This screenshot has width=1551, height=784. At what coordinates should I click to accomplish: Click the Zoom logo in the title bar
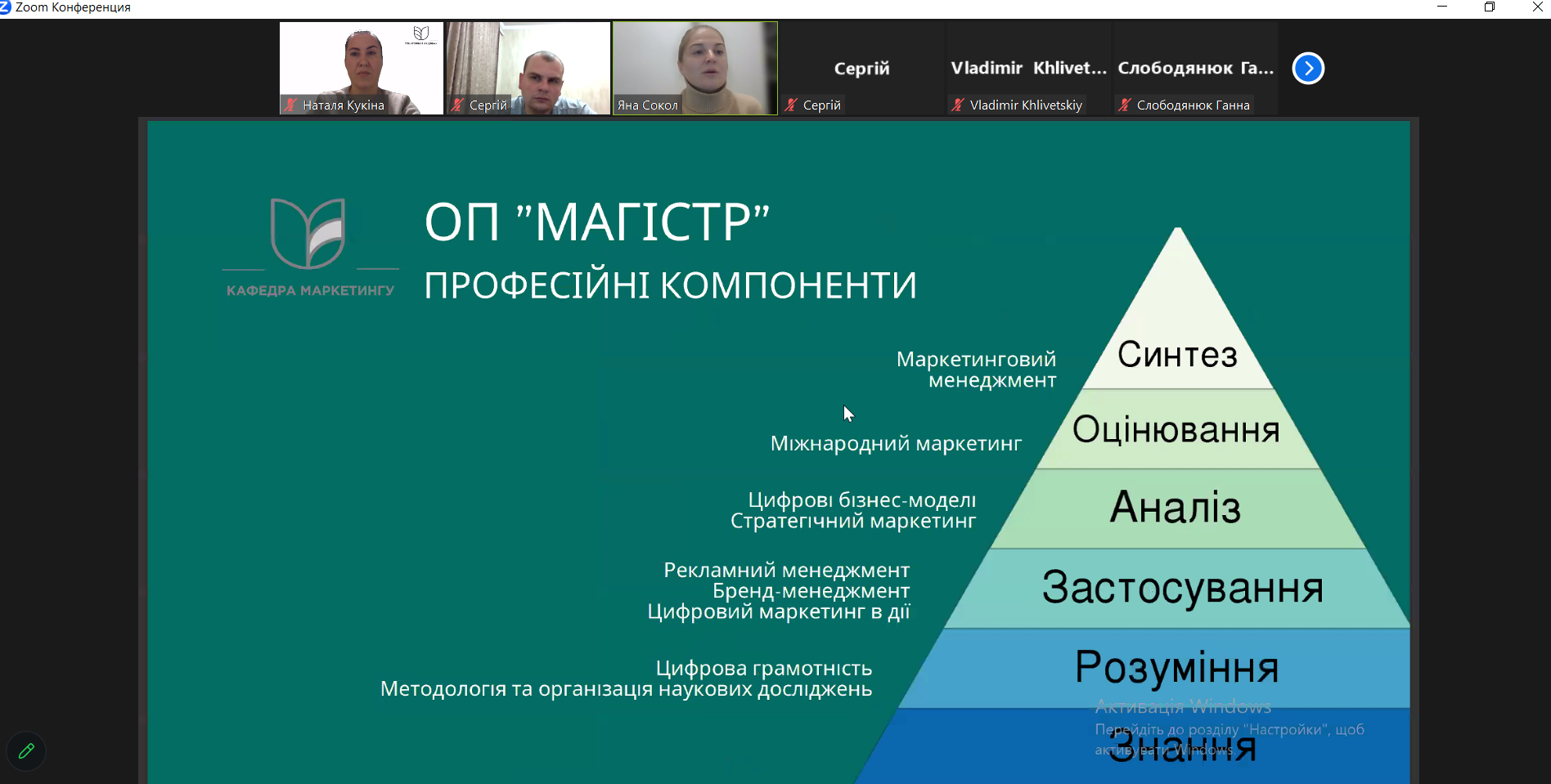[6, 7]
